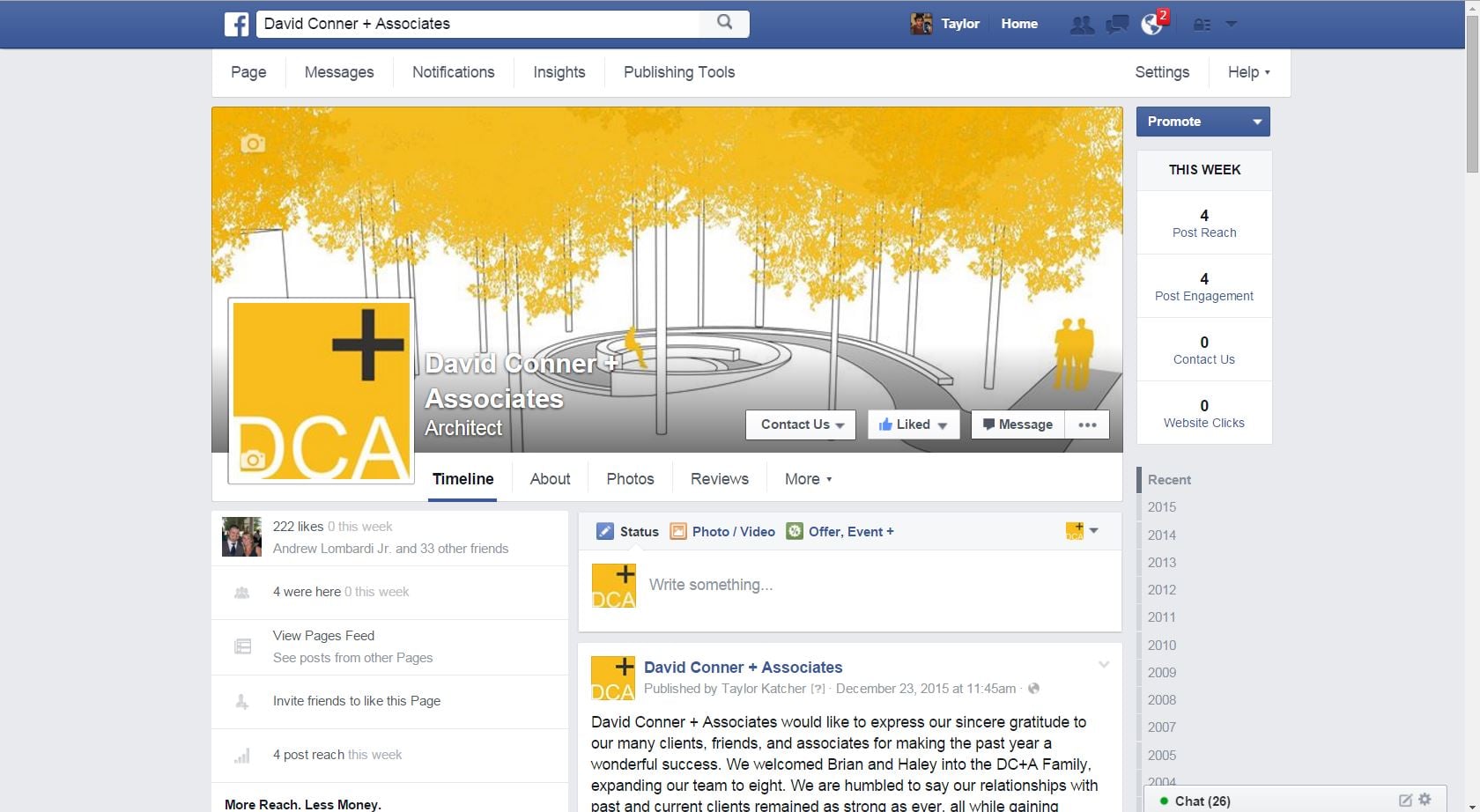The image size is (1480, 812).
Task: Open the Liked dropdown button
Action: coord(914,424)
